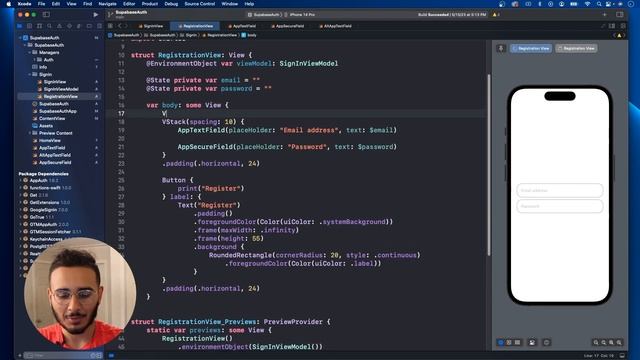
Task: Toggle the debug area at bottom right
Action: tap(622, 356)
